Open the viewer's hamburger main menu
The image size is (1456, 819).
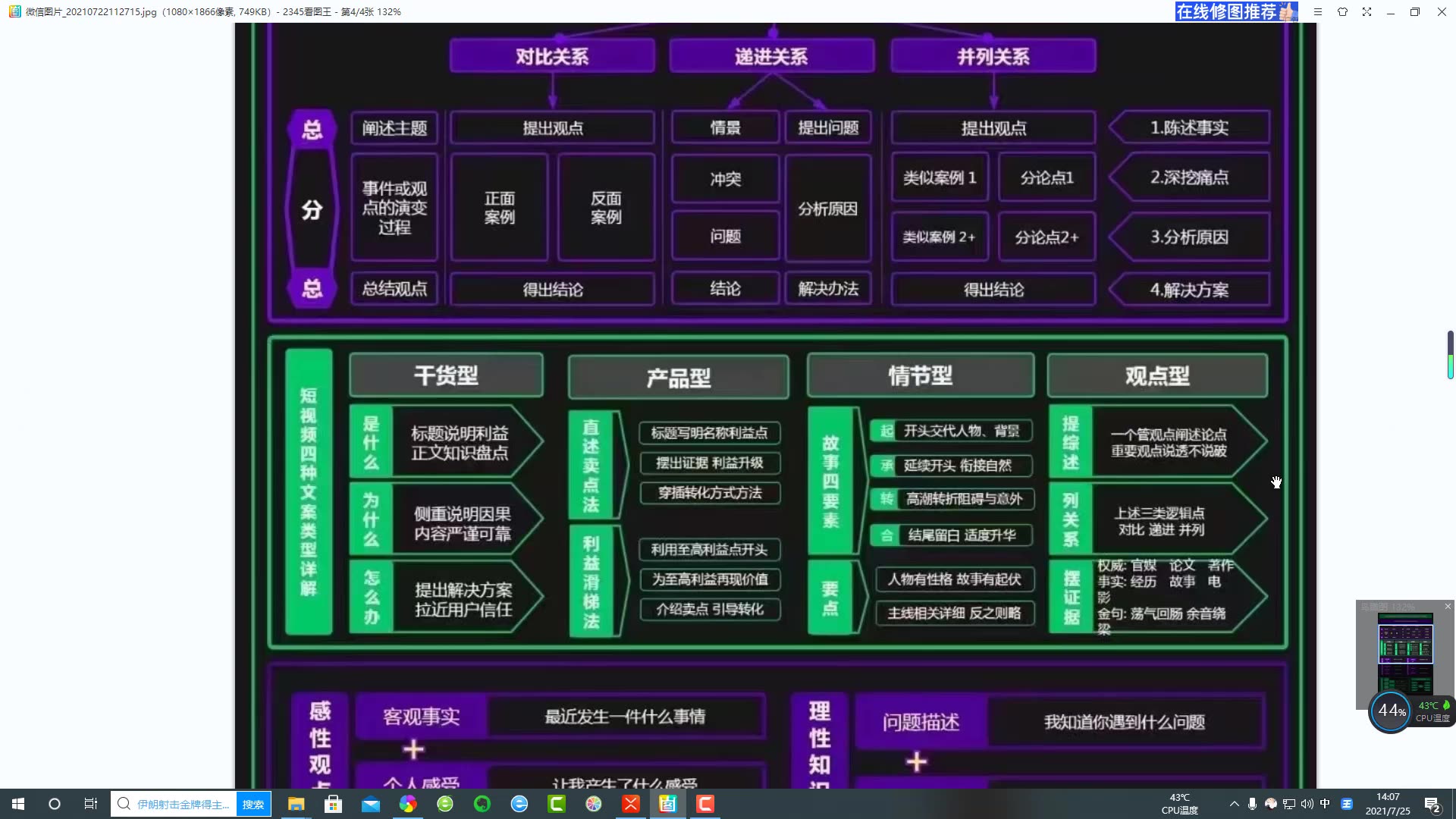[x=1318, y=12]
